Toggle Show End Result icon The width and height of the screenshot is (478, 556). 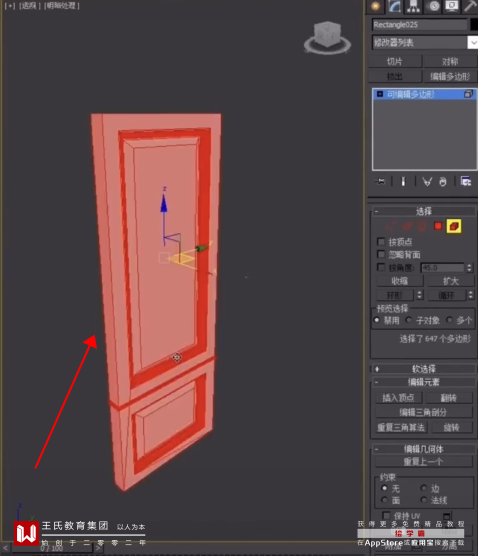(403, 182)
